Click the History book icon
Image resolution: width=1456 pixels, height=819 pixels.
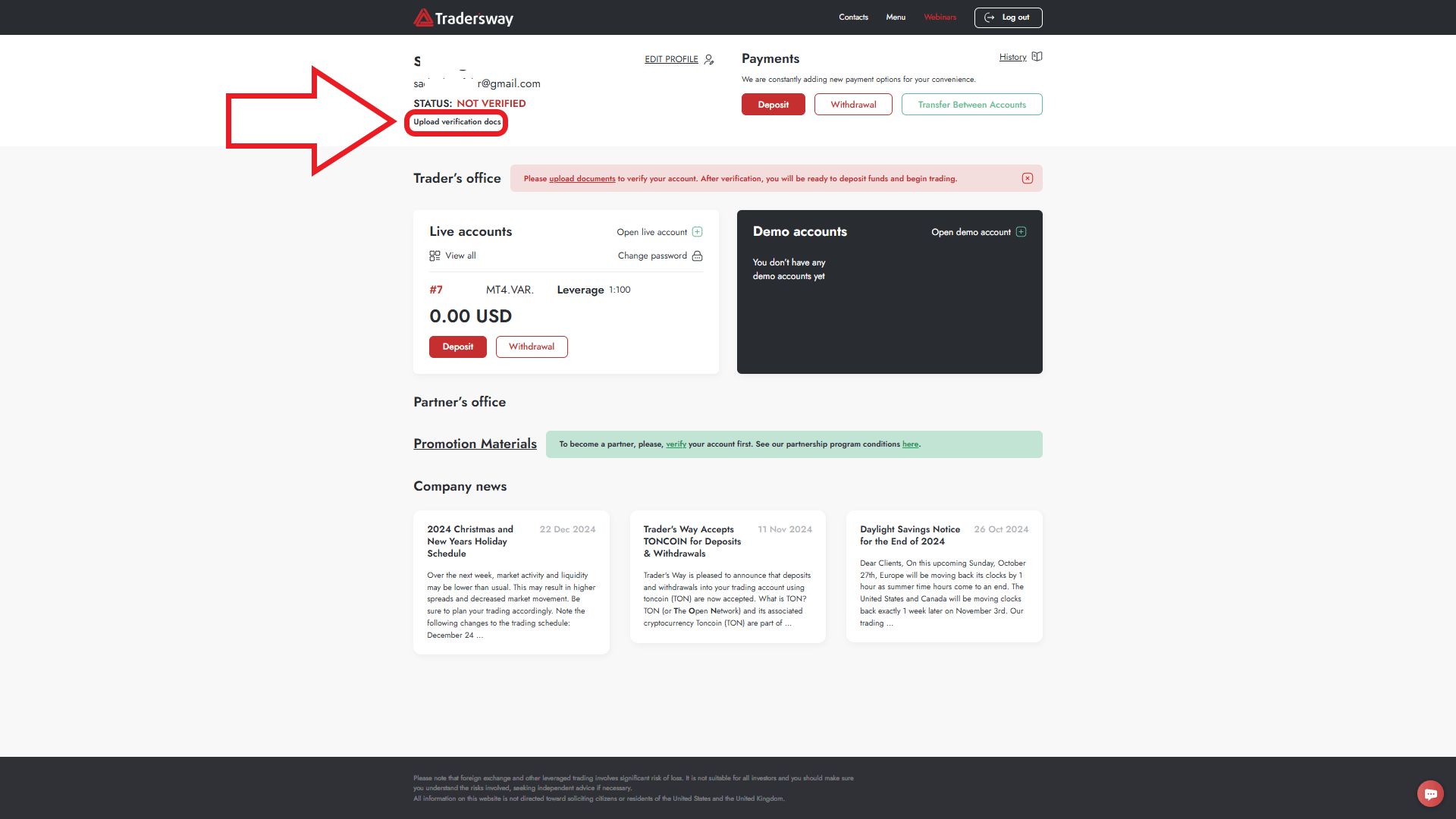tap(1037, 57)
